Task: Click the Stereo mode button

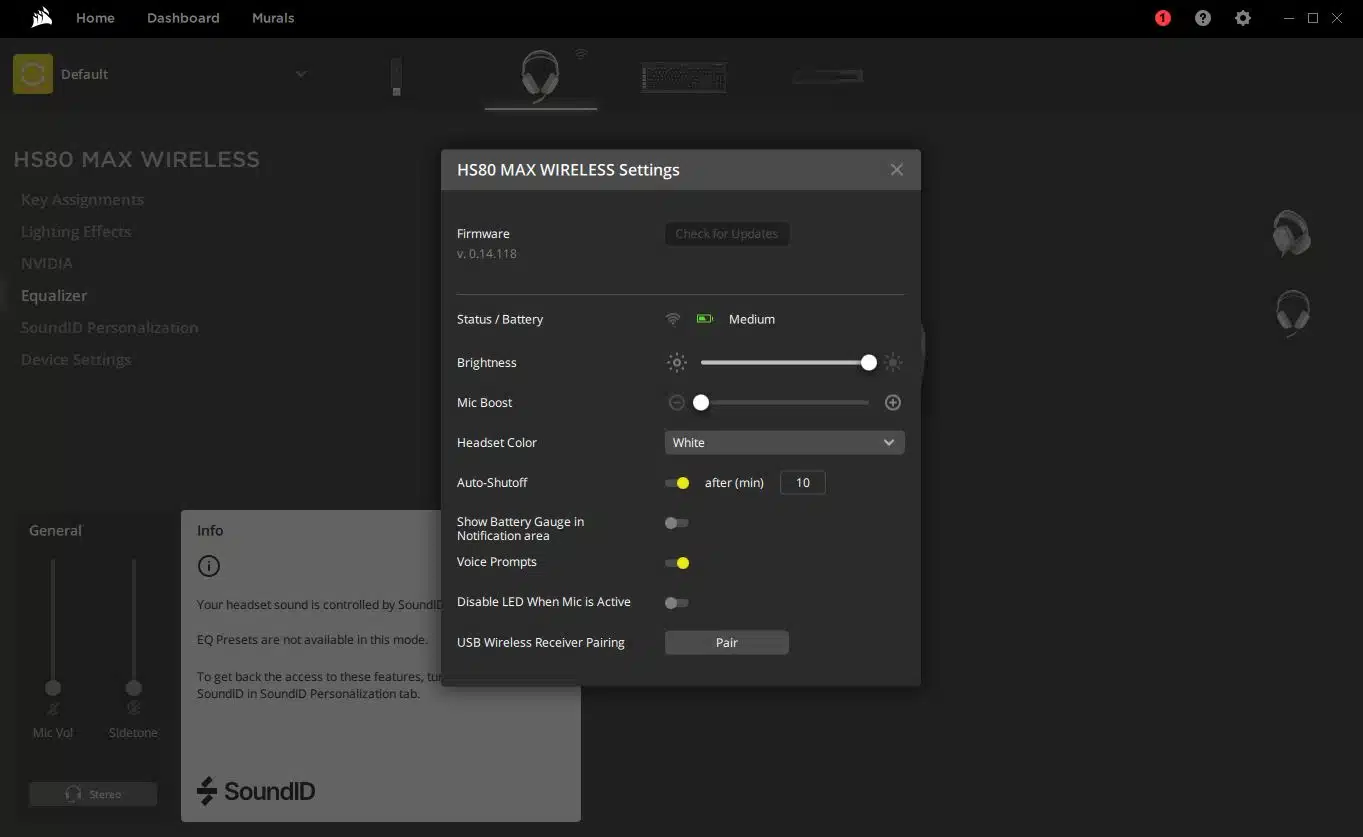Action: pyautogui.click(x=93, y=794)
